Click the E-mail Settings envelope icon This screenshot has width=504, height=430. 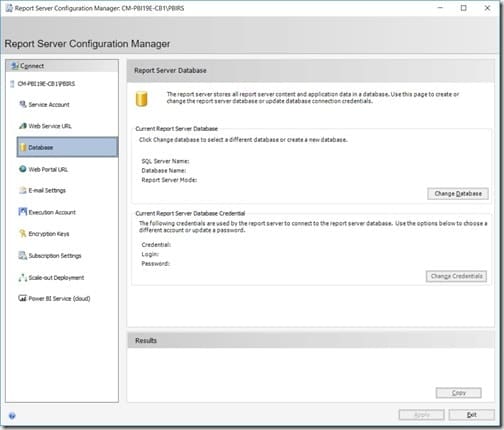click(23, 190)
